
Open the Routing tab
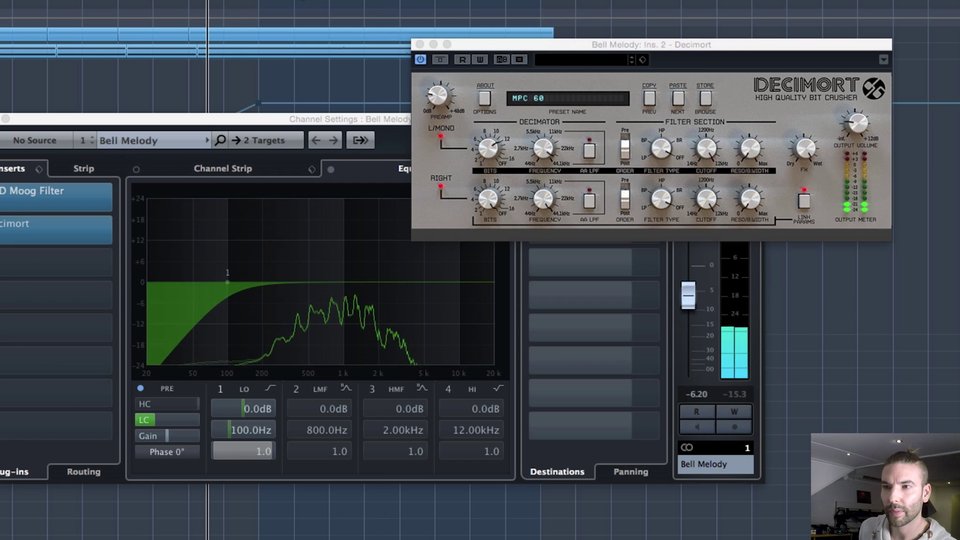click(84, 472)
